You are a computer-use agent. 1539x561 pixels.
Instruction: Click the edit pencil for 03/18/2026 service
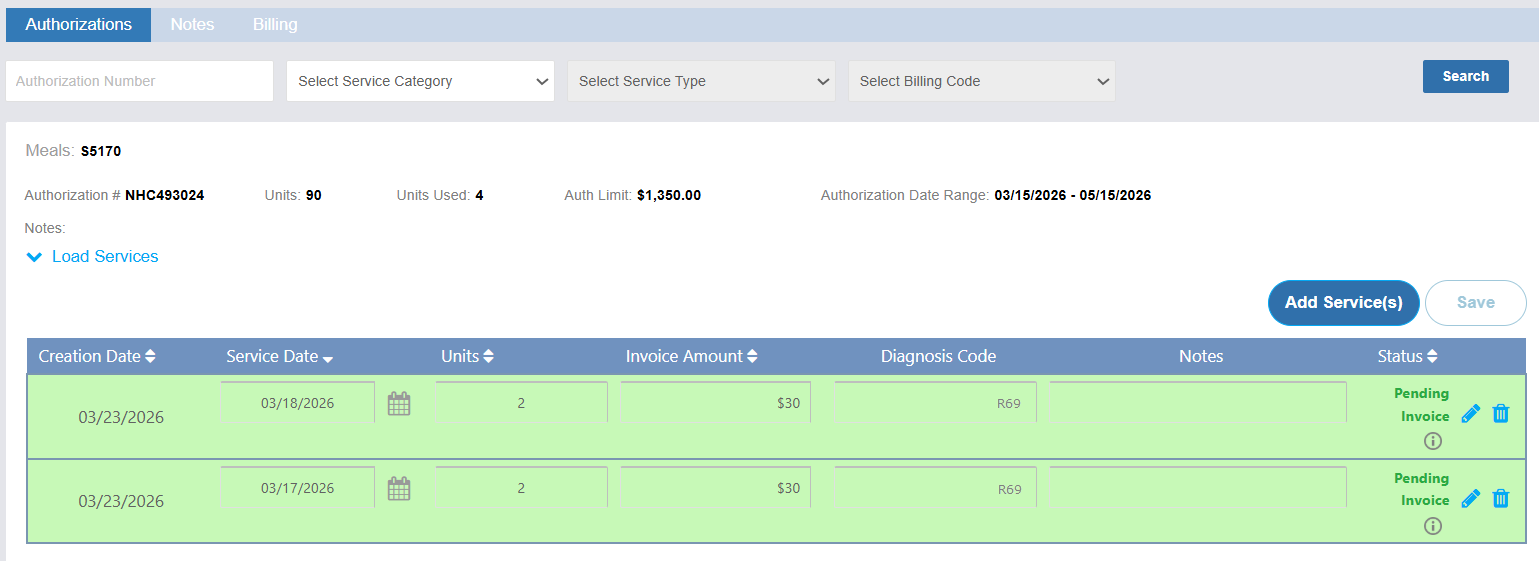pyautogui.click(x=1470, y=414)
